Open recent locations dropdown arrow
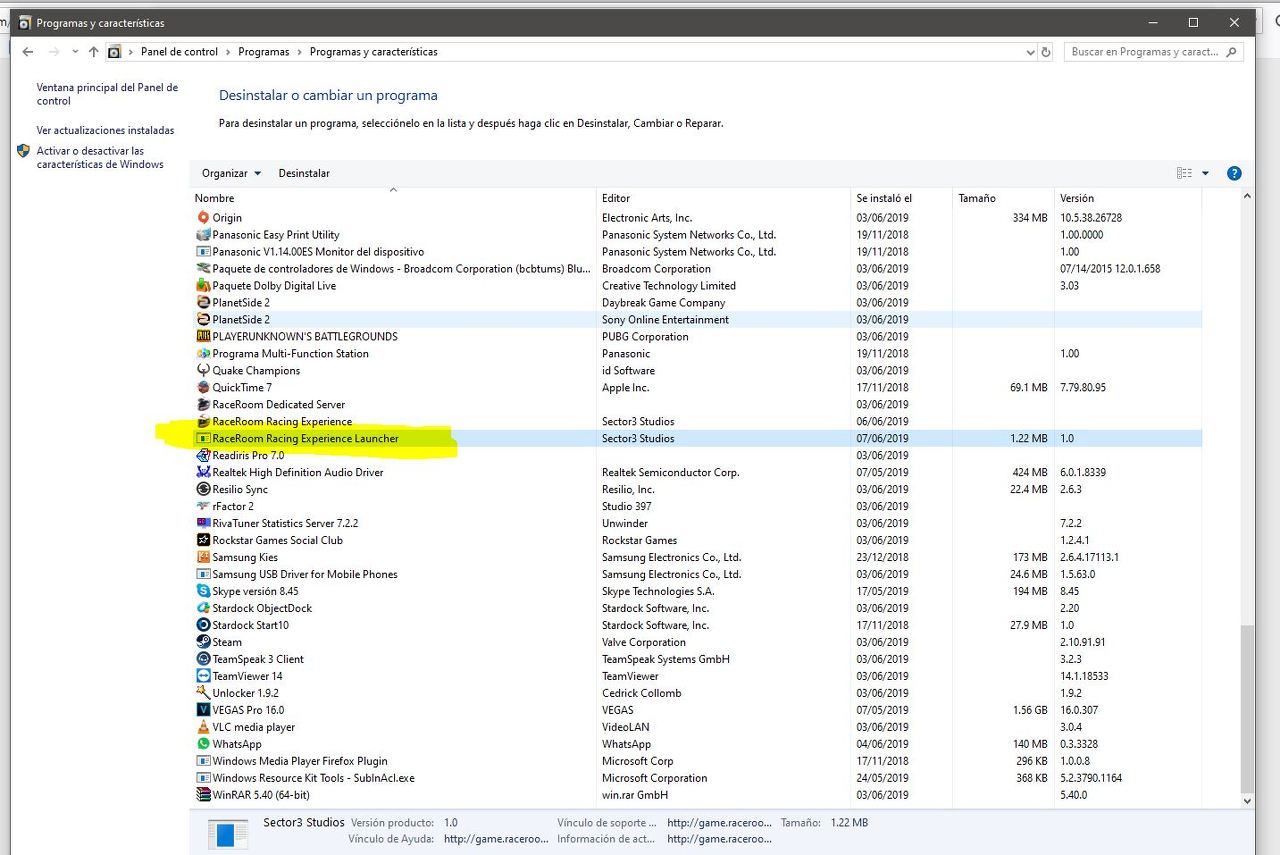 point(75,52)
